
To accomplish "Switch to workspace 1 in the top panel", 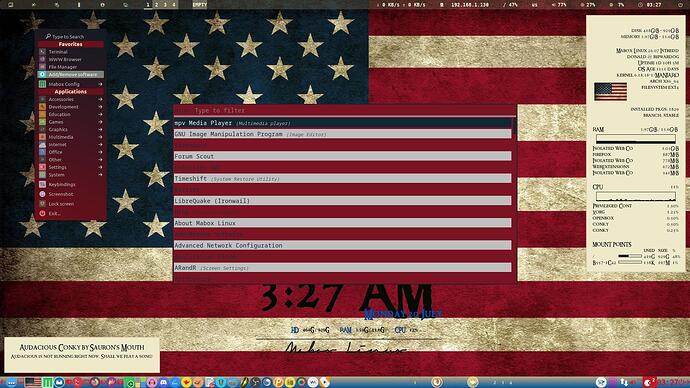I will point(148,5).
